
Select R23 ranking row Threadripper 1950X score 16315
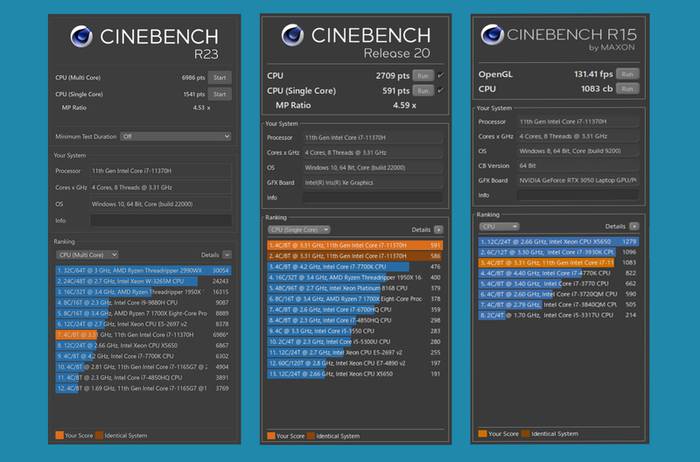click(x=143, y=292)
